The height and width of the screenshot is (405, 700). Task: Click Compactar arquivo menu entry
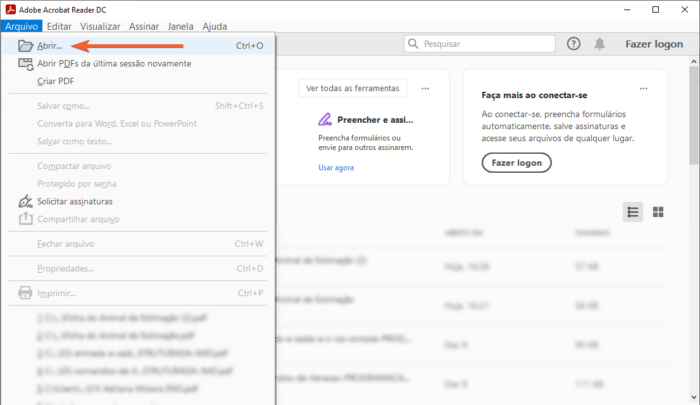point(138,166)
